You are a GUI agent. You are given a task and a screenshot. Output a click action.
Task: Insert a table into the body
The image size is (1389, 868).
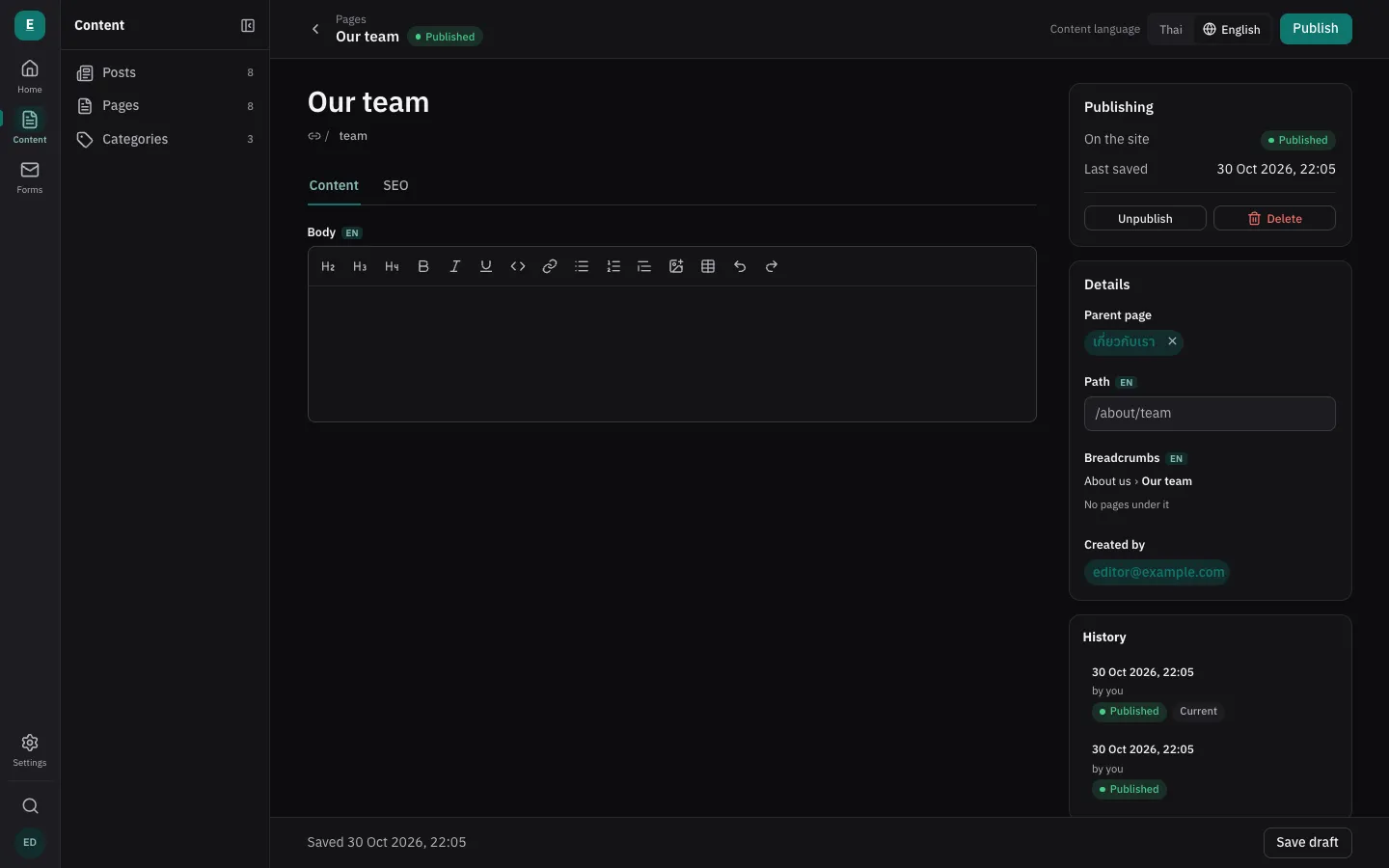(x=708, y=266)
